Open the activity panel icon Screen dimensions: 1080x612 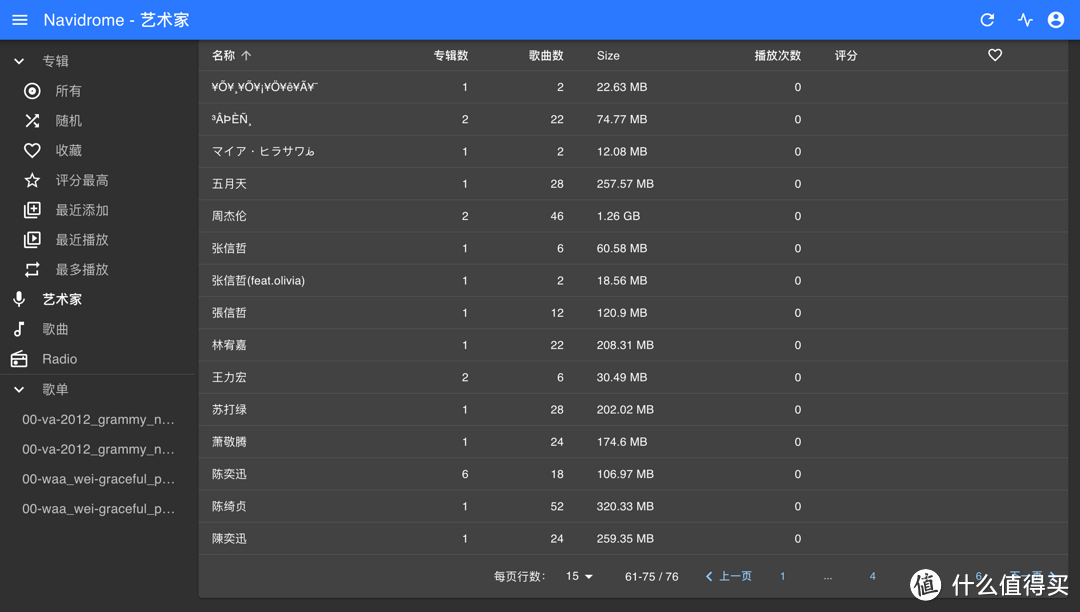pos(1025,20)
